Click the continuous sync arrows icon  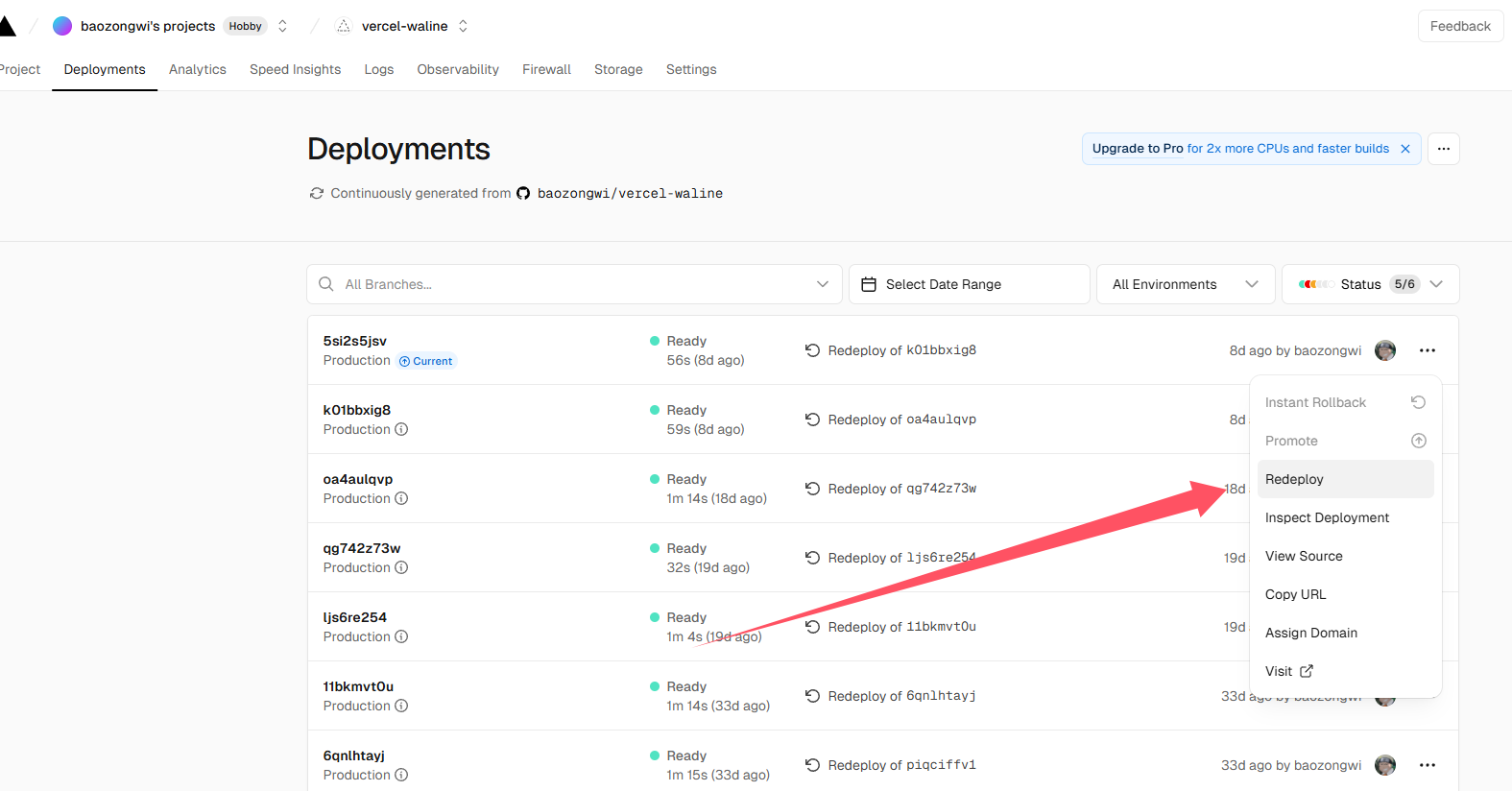point(317,193)
